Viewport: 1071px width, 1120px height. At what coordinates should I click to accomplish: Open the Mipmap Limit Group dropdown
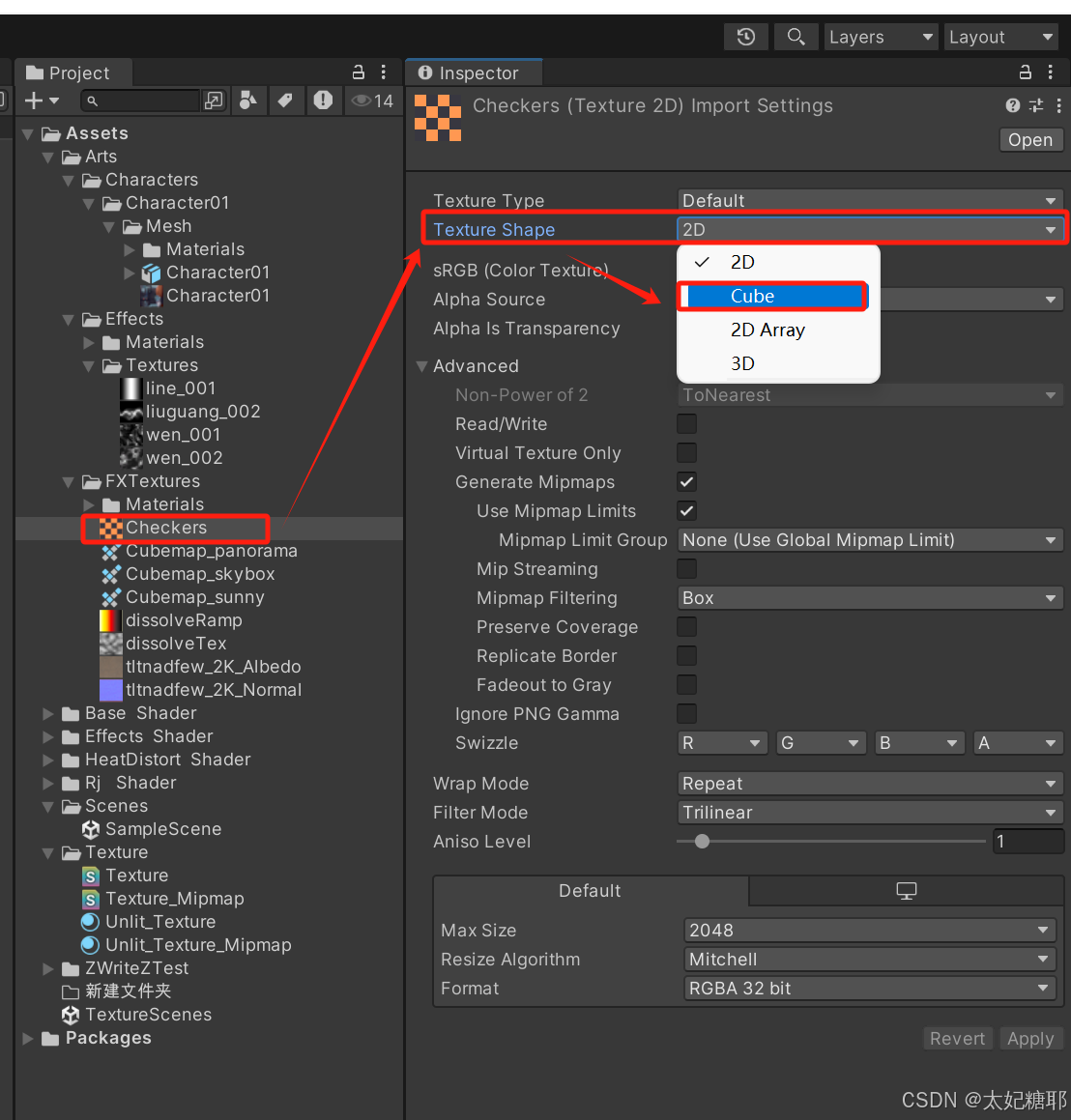coord(870,540)
